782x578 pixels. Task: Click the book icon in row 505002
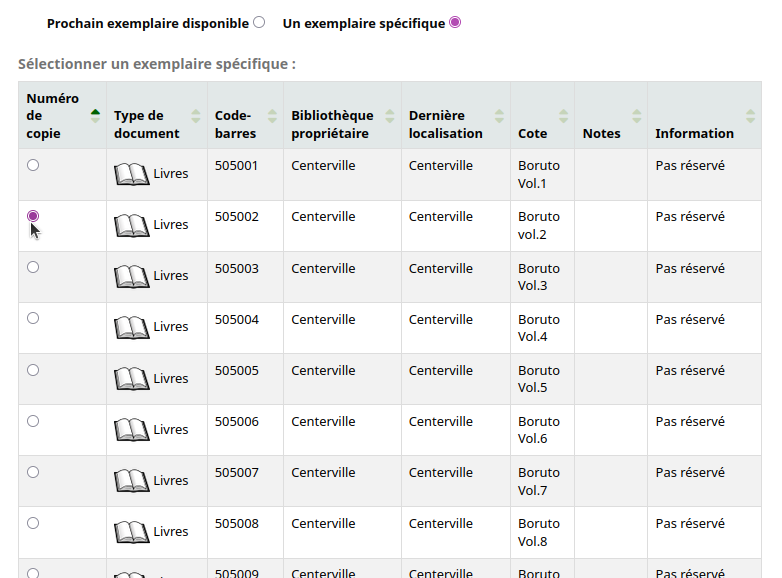(132, 225)
